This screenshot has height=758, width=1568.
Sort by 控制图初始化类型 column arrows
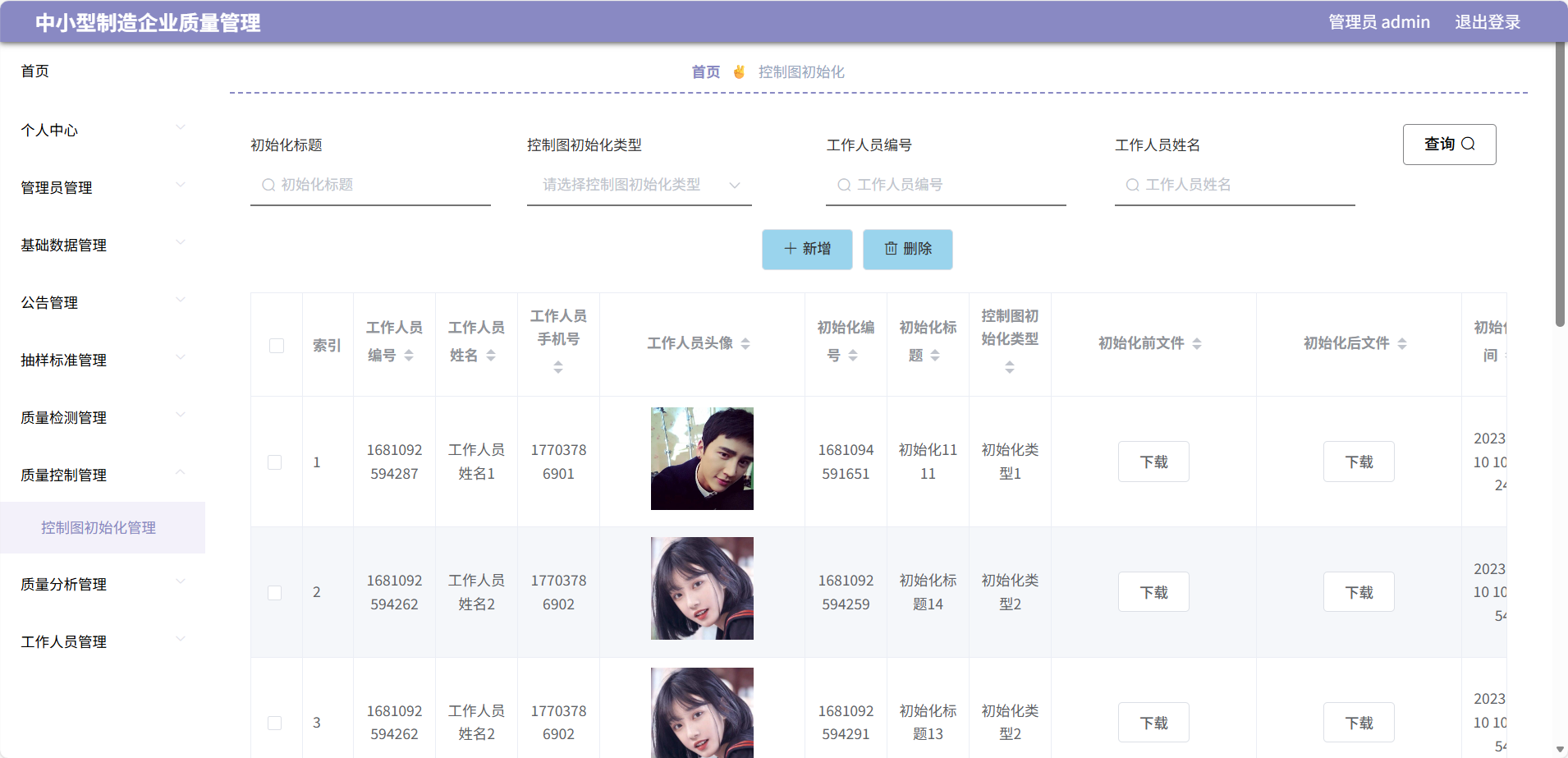point(1010,367)
